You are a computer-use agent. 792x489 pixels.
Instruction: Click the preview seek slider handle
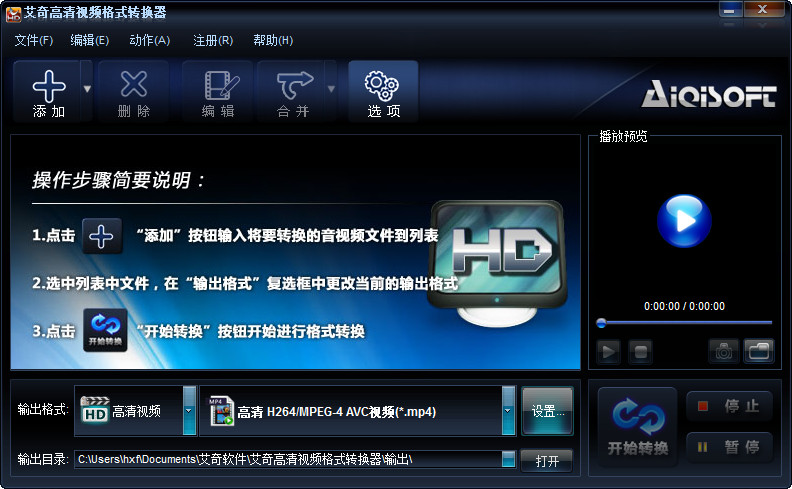[x=601, y=323]
